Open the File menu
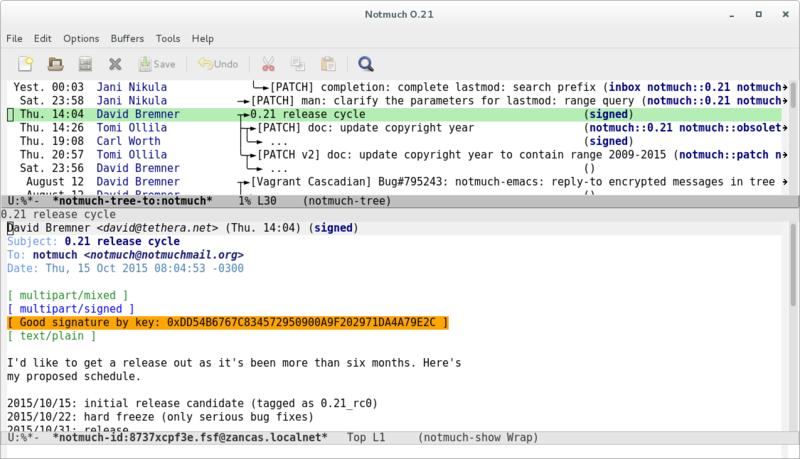Screen dimensions: 800x459 [15, 38]
